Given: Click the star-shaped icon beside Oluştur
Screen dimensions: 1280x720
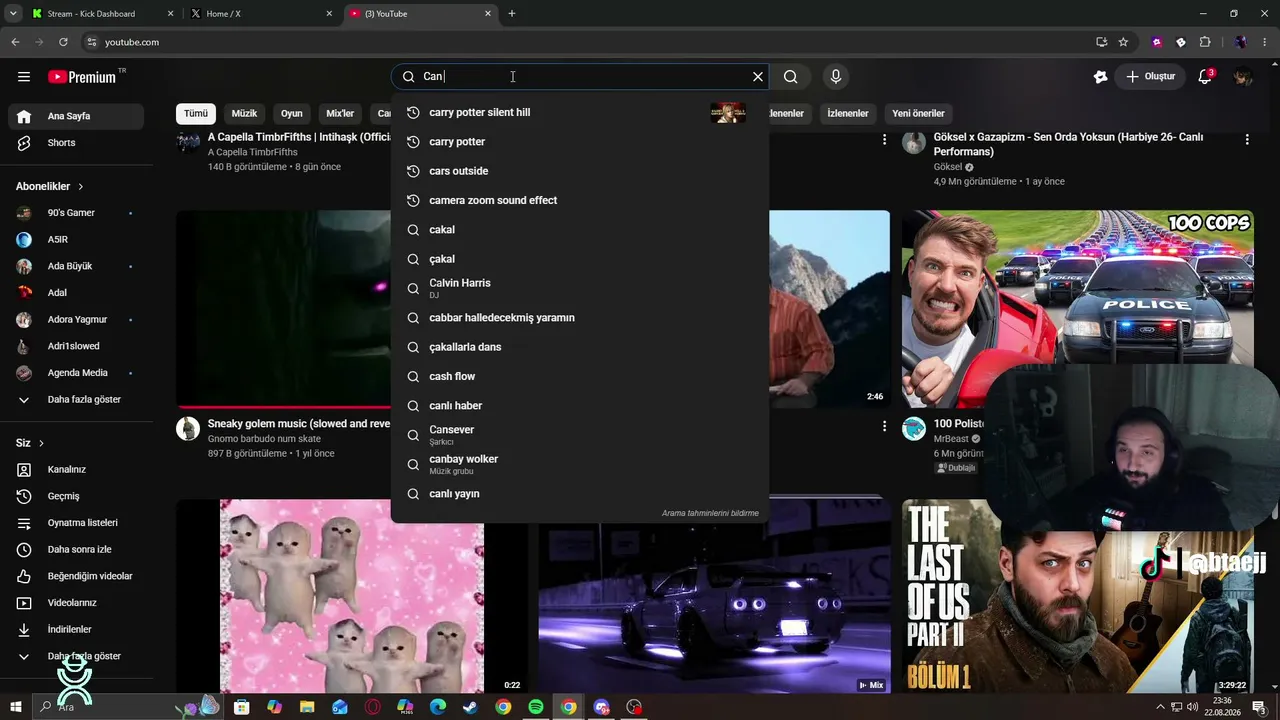Looking at the screenshot, I should tap(1100, 77).
